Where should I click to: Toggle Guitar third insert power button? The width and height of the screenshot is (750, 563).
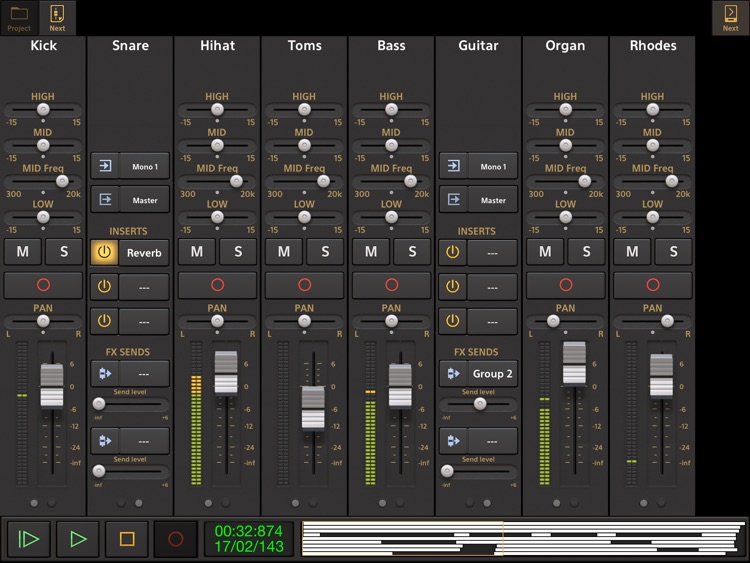point(452,321)
